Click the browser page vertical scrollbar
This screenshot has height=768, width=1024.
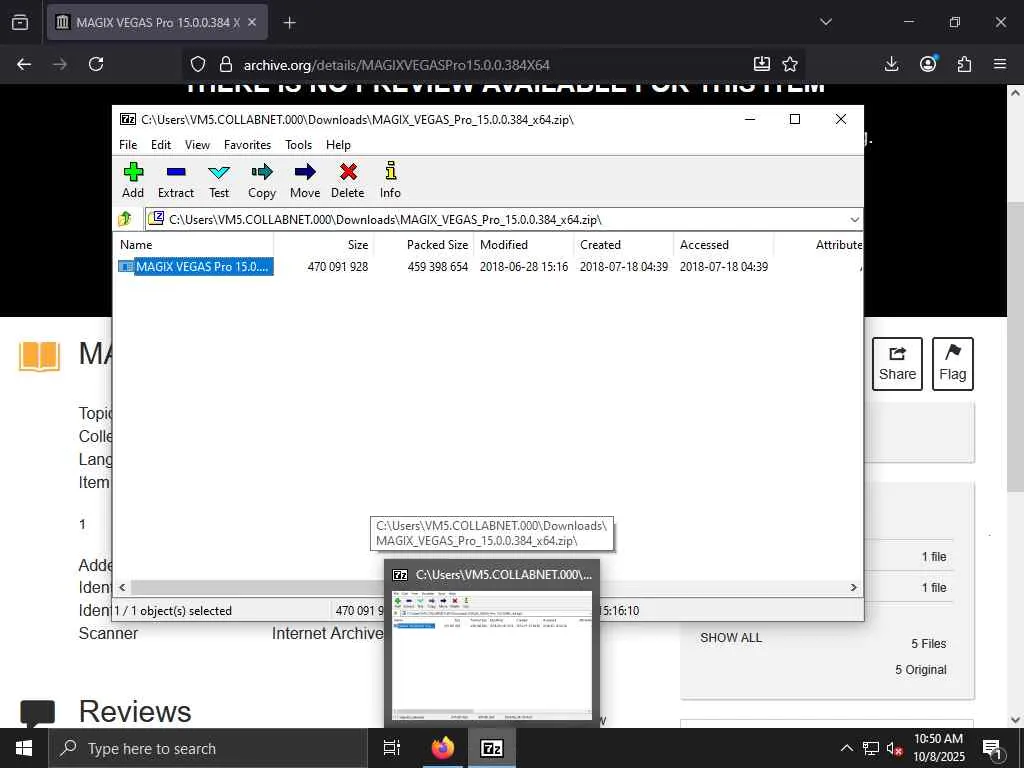[1015, 346]
